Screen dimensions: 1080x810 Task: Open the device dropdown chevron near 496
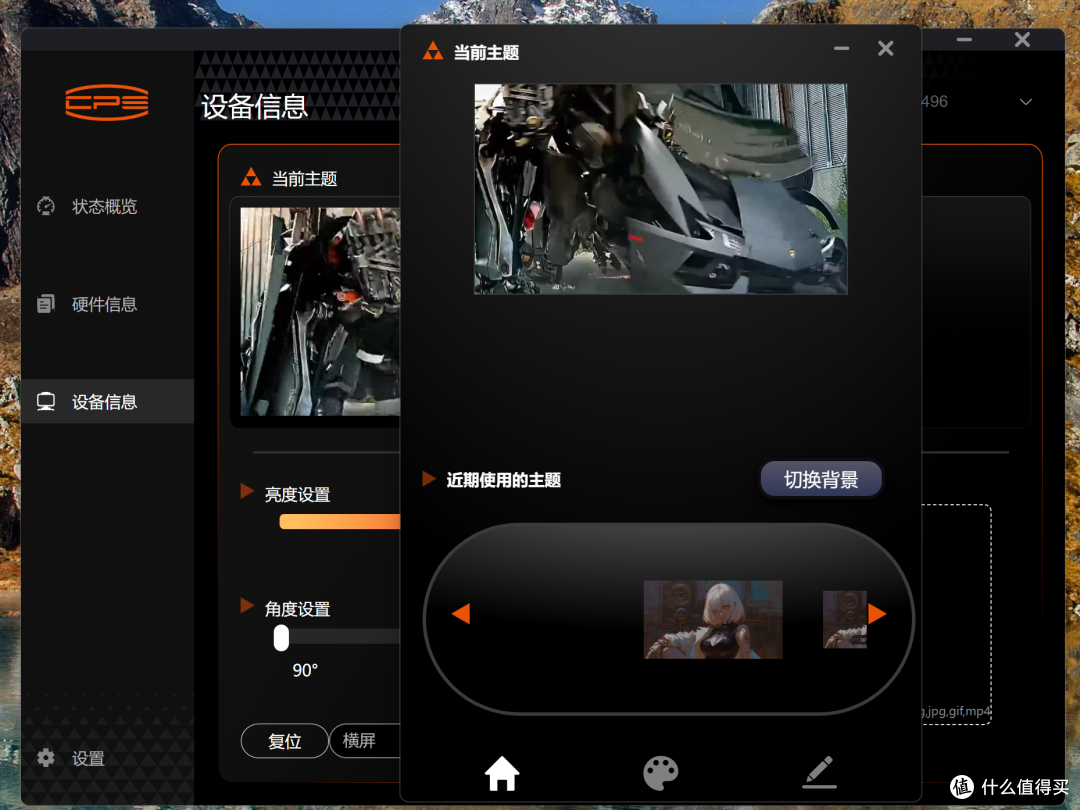coord(1026,102)
